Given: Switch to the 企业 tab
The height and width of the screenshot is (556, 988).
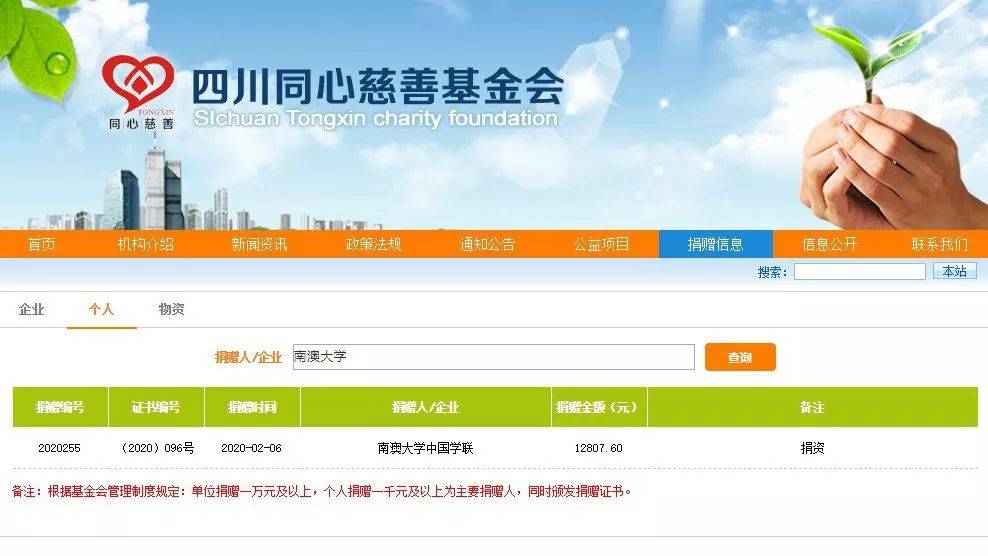Looking at the screenshot, I should tap(32, 309).
